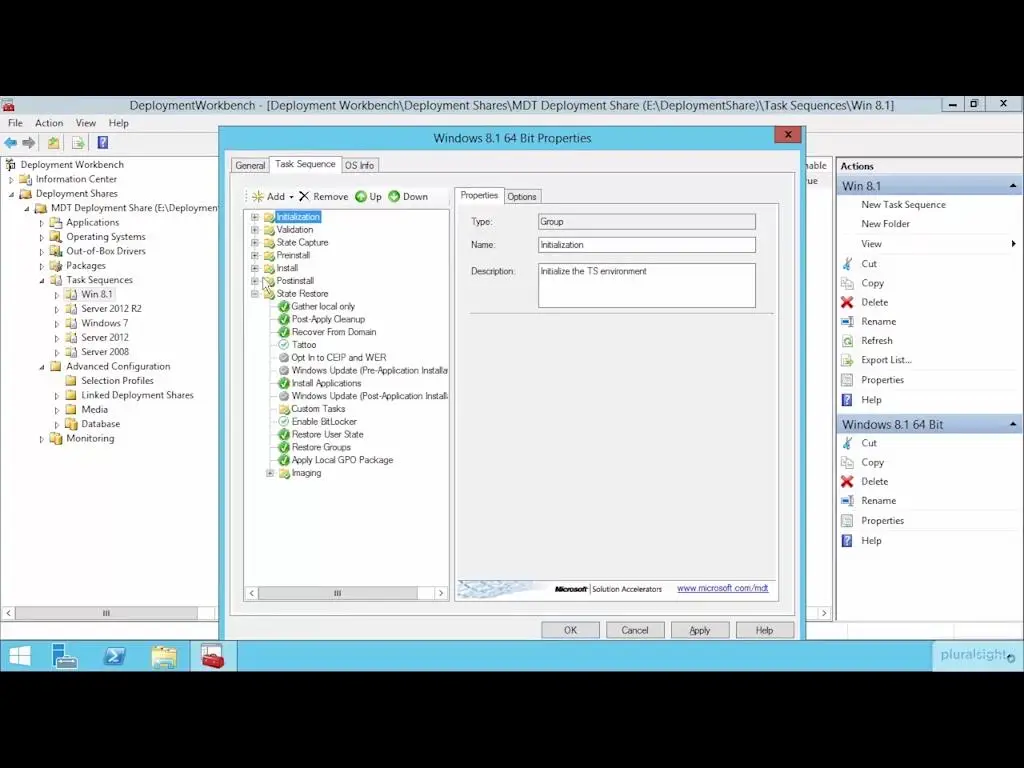
Task: Collapse Task Sequences node in console tree
Action: click(42, 280)
